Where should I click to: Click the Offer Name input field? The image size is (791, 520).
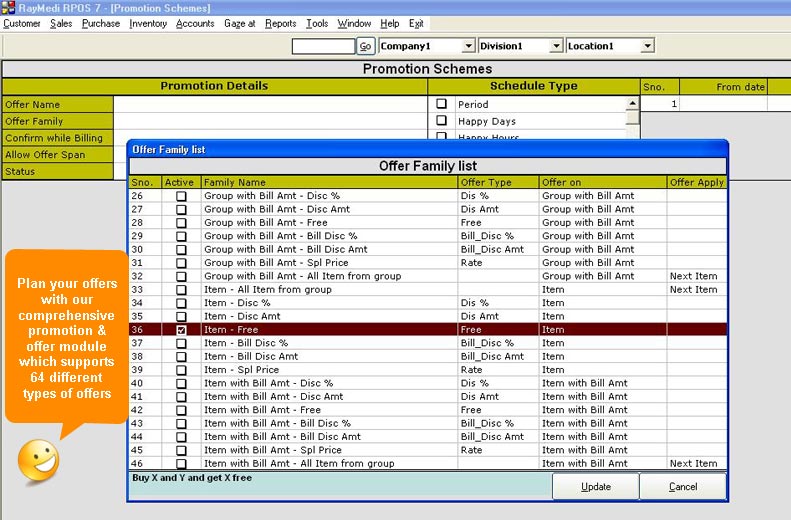pyautogui.click(x=270, y=104)
